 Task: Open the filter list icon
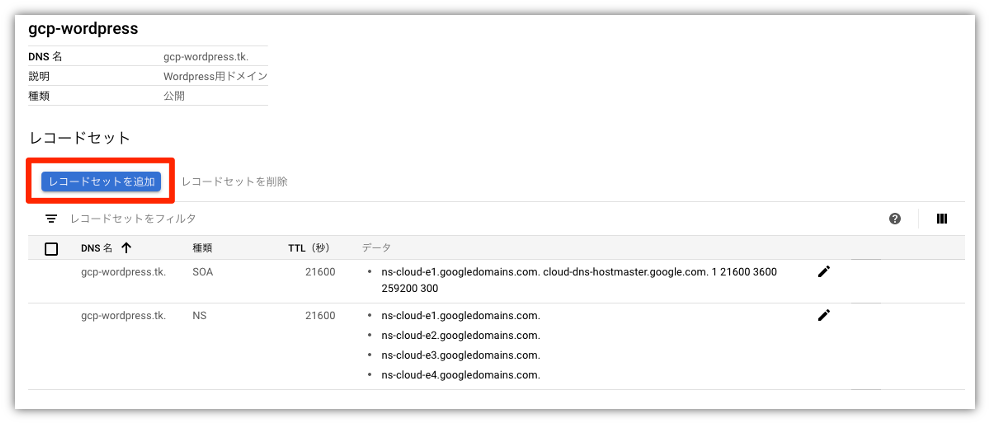pos(51,219)
